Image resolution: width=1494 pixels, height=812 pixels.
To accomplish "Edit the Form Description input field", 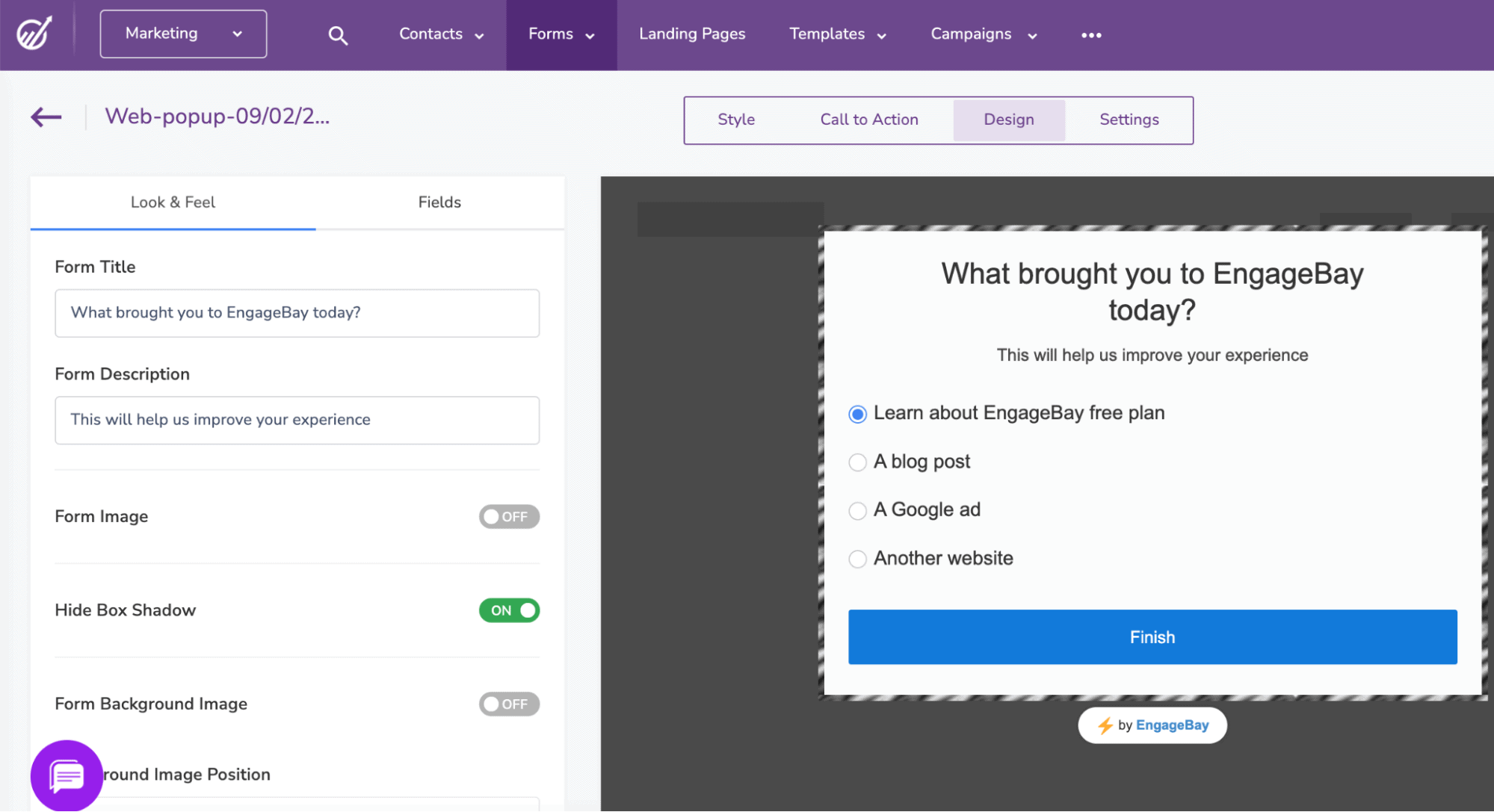I will (x=297, y=421).
